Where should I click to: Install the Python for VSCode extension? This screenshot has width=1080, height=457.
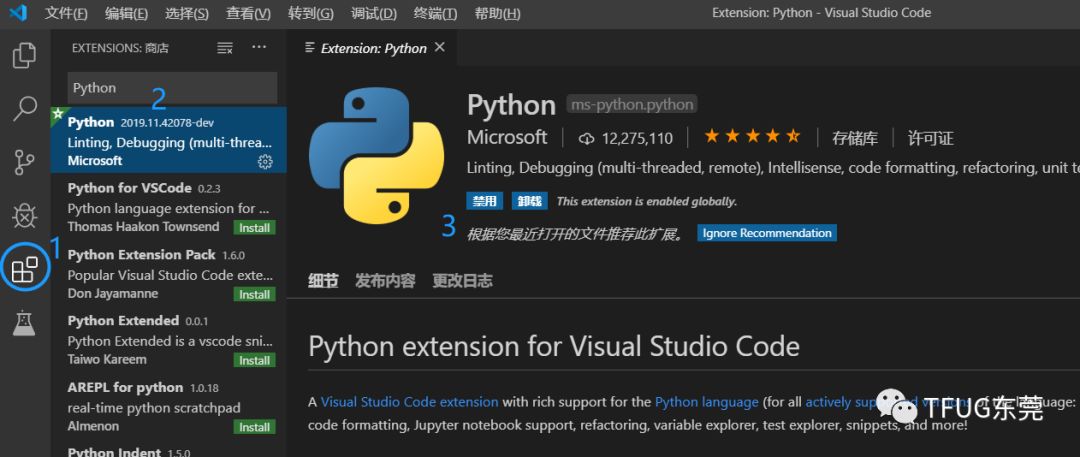point(254,228)
